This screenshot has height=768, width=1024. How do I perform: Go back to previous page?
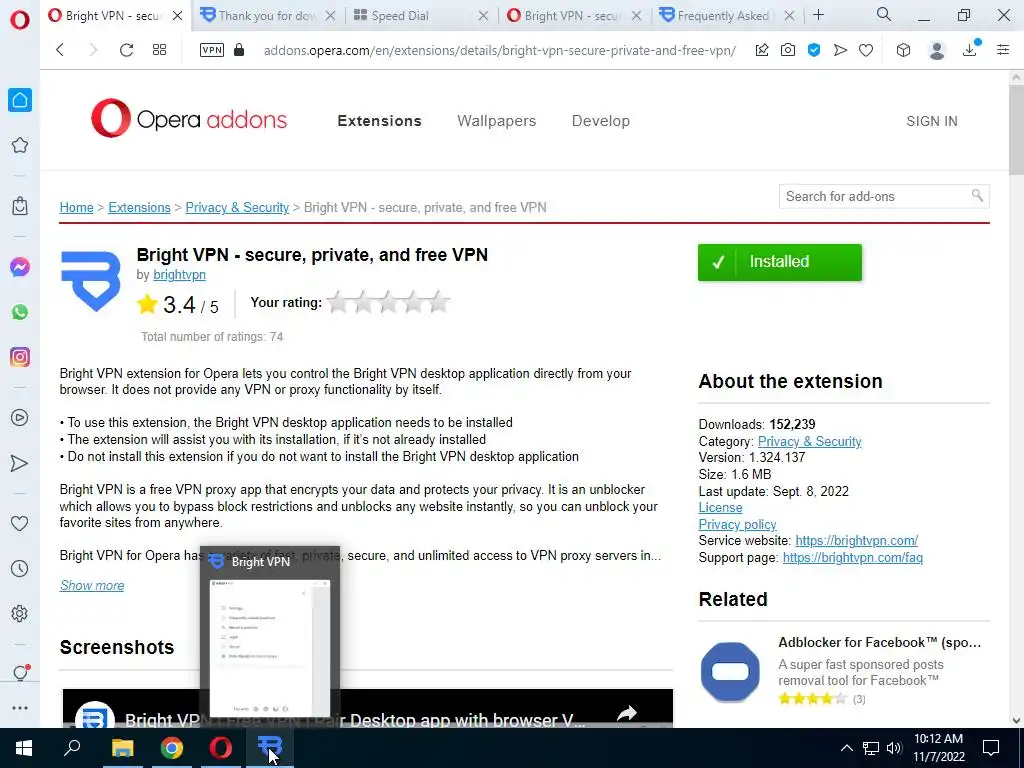click(60, 50)
